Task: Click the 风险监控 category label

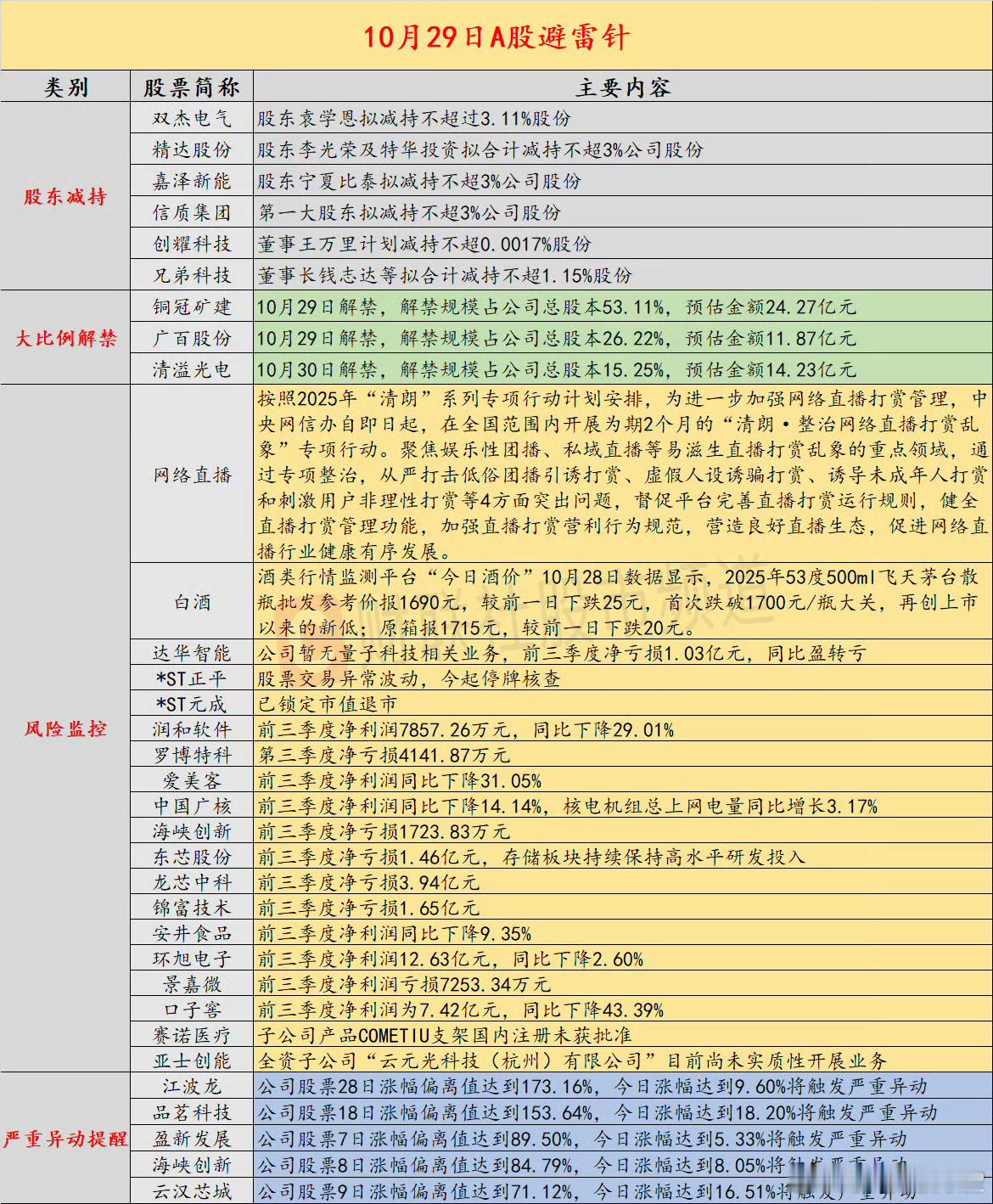Action: [x=65, y=728]
